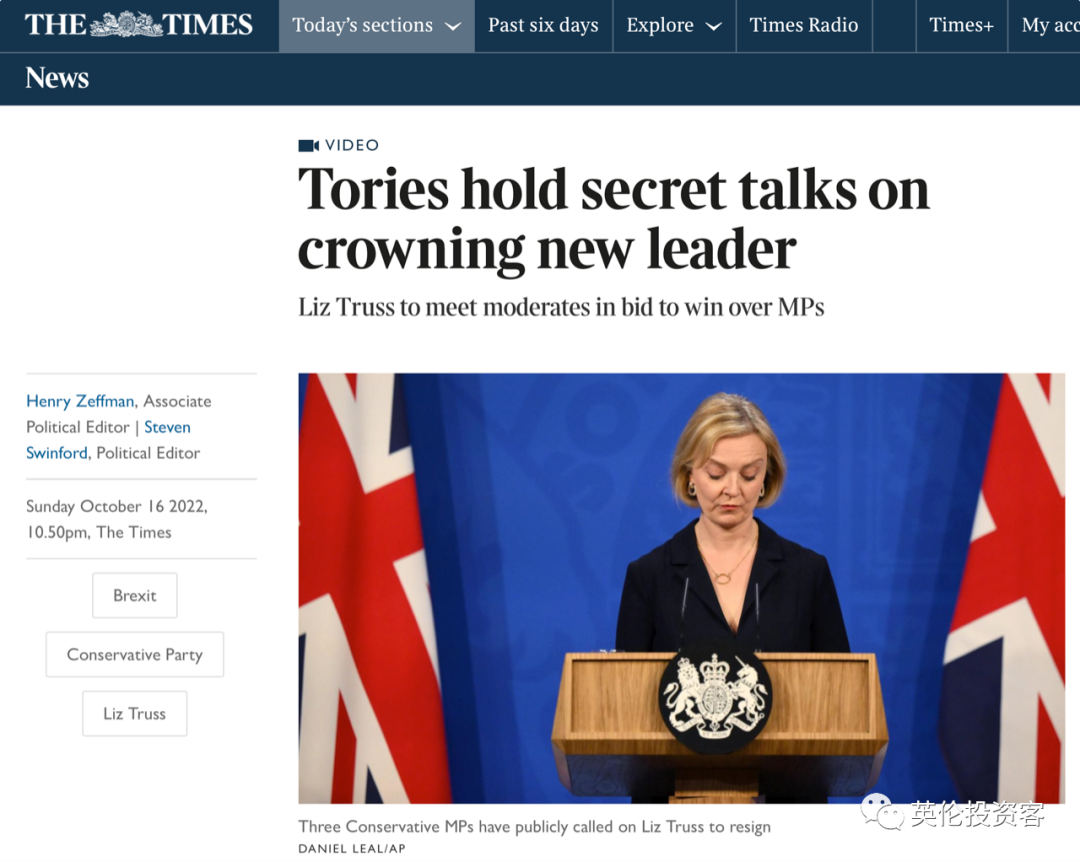Open Past six days tab
Image resolution: width=1080 pixels, height=862 pixels.
click(x=543, y=25)
